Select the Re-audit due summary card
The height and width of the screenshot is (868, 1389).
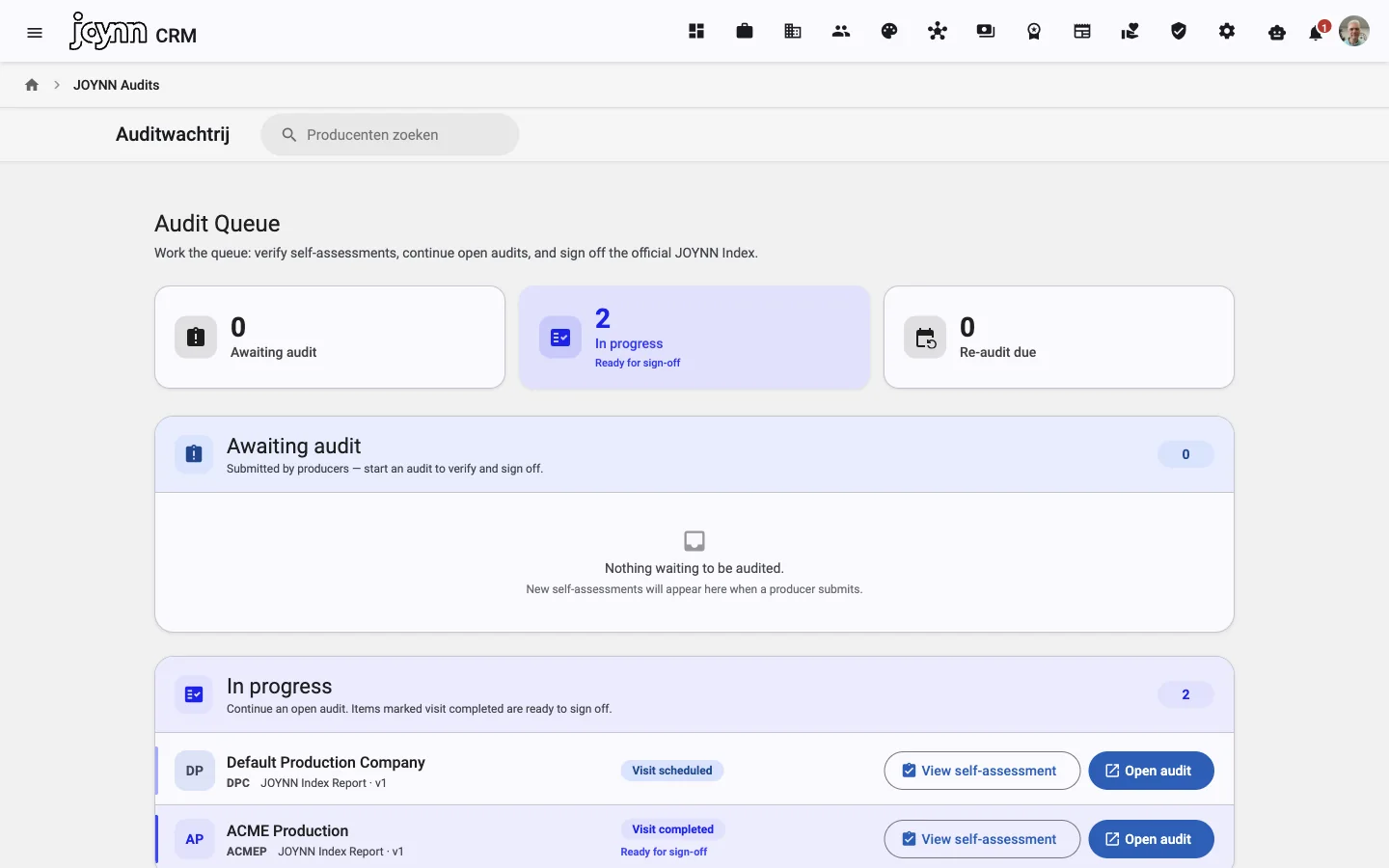(x=1059, y=338)
